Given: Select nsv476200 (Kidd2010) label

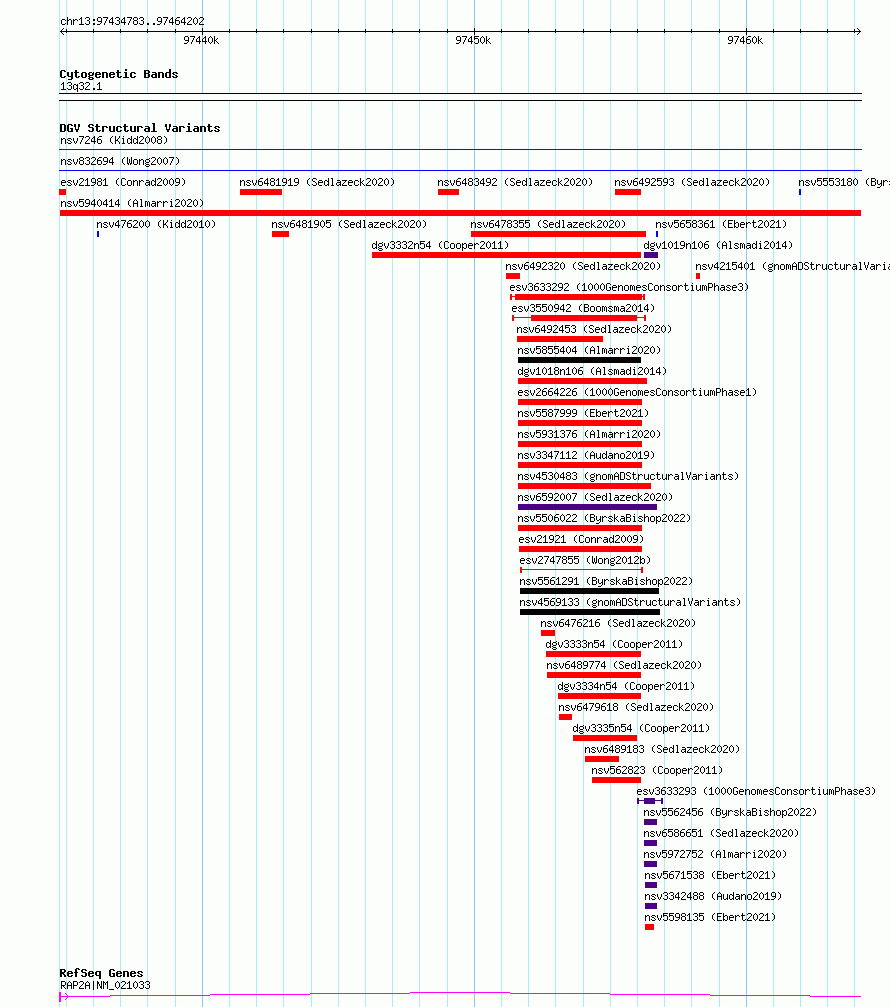Looking at the screenshot, I should point(156,224).
